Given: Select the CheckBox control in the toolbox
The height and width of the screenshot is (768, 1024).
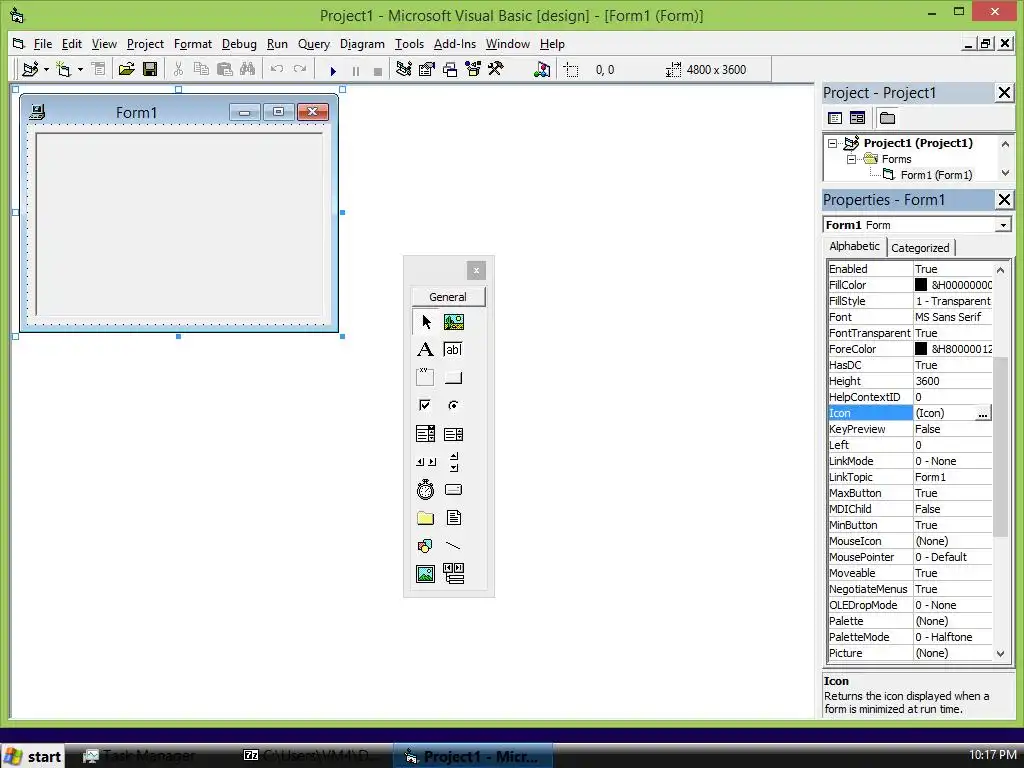Looking at the screenshot, I should (426, 406).
